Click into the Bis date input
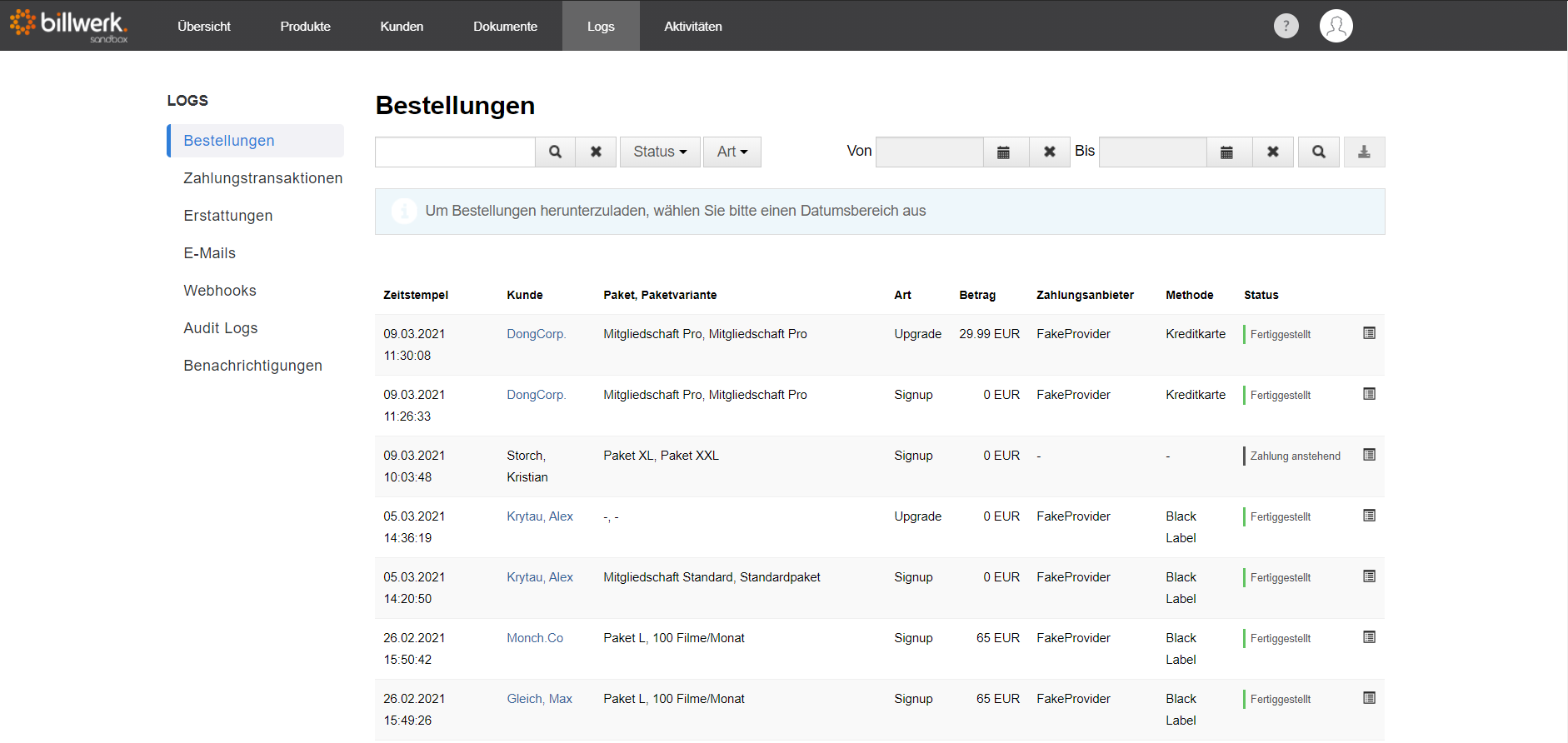This screenshot has height=743, width=1568. [1153, 152]
